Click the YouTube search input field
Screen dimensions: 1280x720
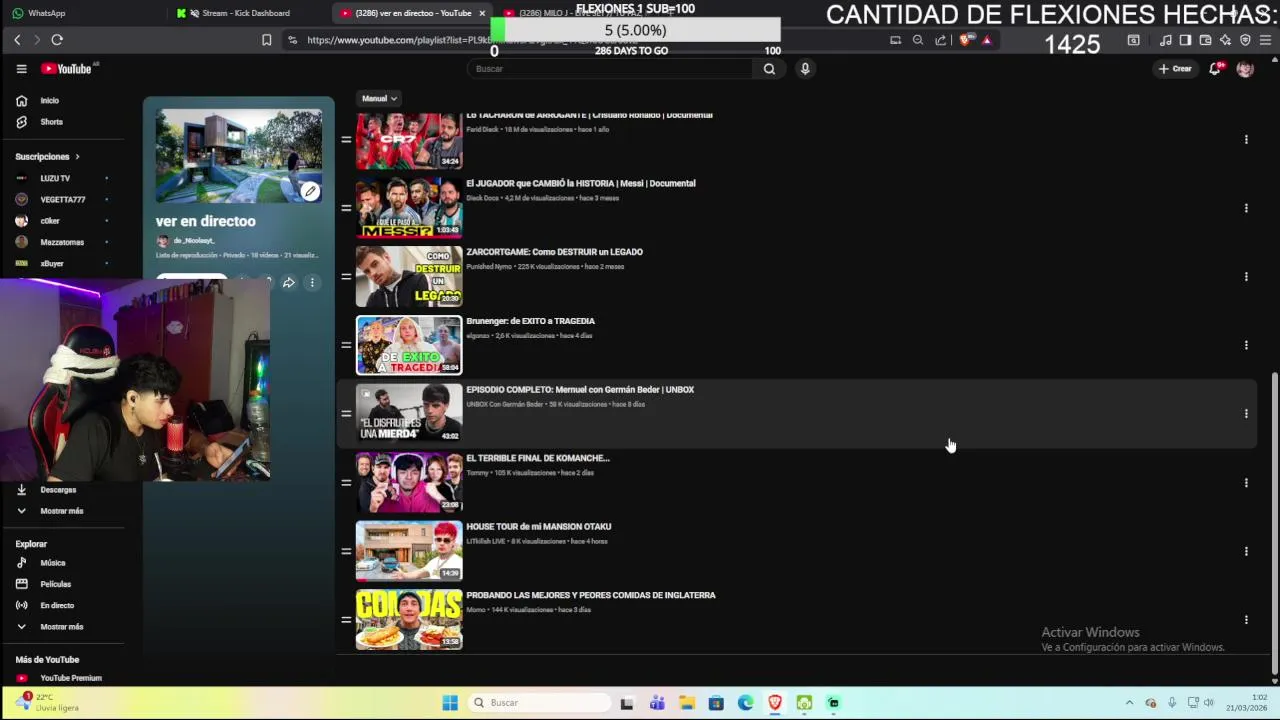coord(611,69)
